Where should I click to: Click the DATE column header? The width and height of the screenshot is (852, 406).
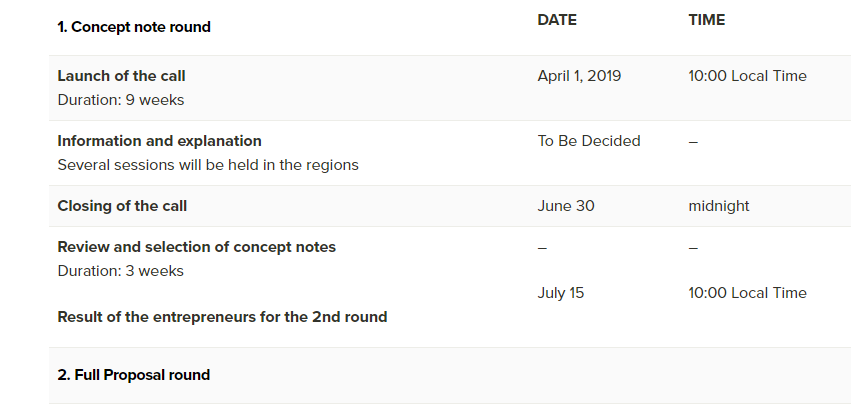click(557, 20)
